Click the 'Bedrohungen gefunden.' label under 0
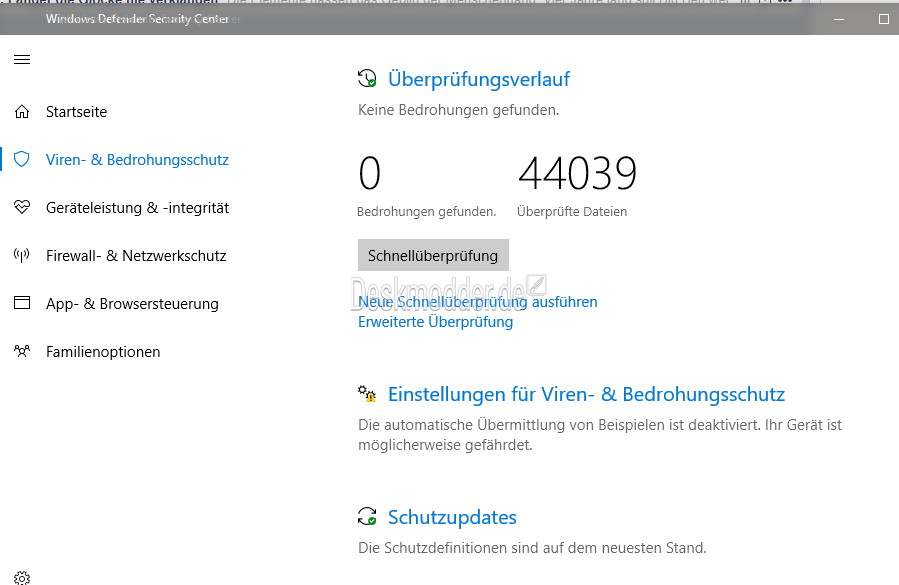Image resolution: width=899 pixels, height=585 pixels. click(426, 212)
